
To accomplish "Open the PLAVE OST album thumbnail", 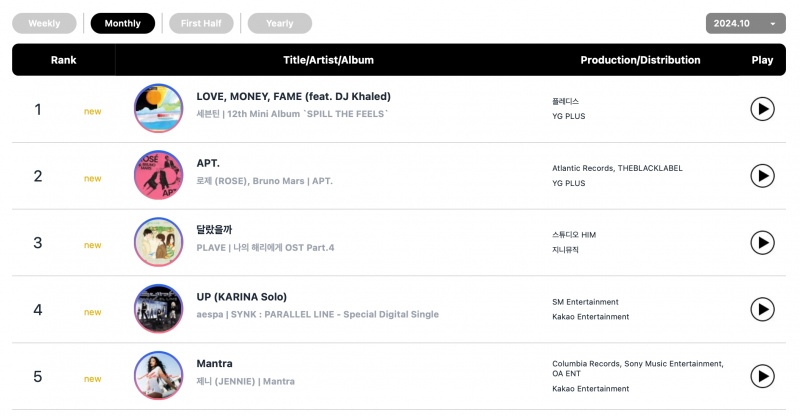I will [x=158, y=243].
